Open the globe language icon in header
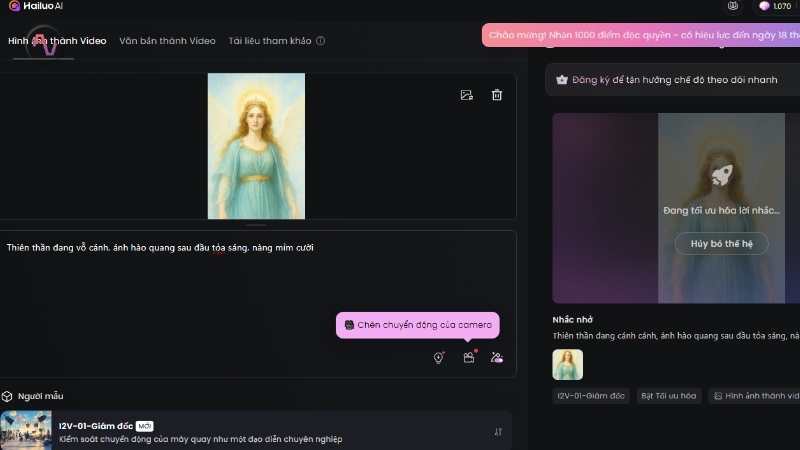Viewport: 800px width, 450px height. (x=733, y=6)
